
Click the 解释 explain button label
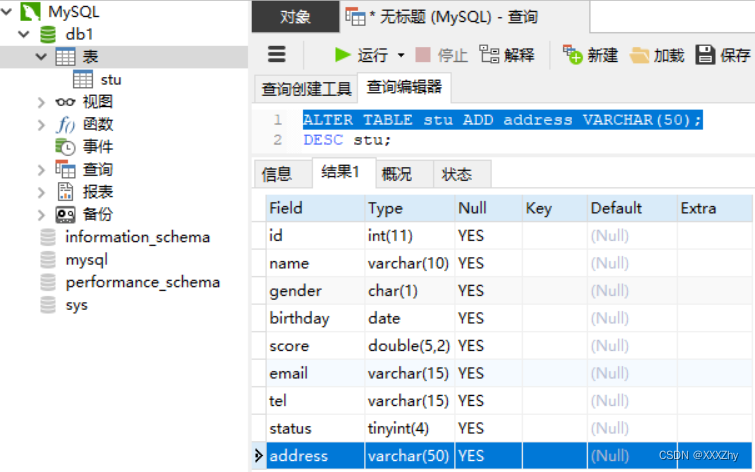pos(519,55)
